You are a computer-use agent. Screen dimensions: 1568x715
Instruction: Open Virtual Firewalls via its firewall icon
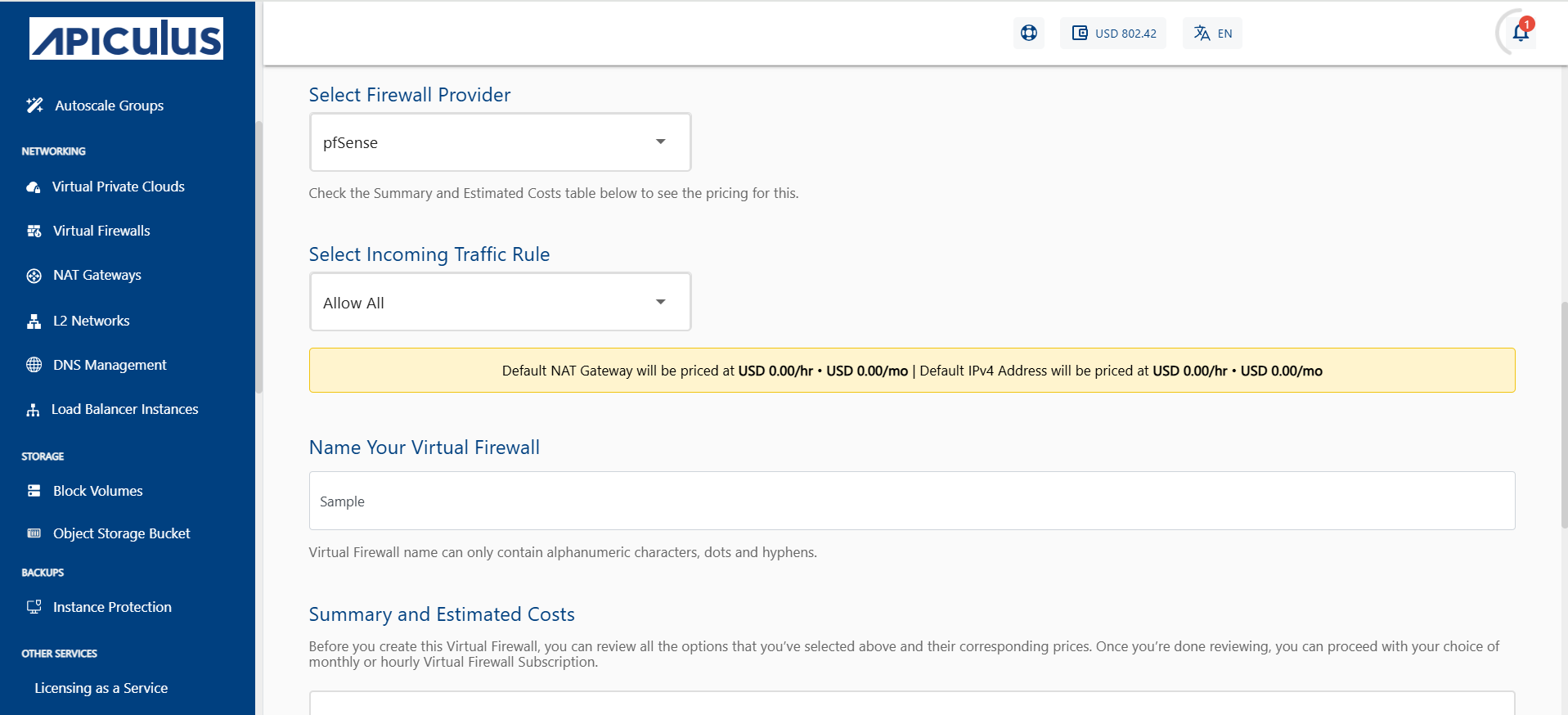[x=33, y=231]
